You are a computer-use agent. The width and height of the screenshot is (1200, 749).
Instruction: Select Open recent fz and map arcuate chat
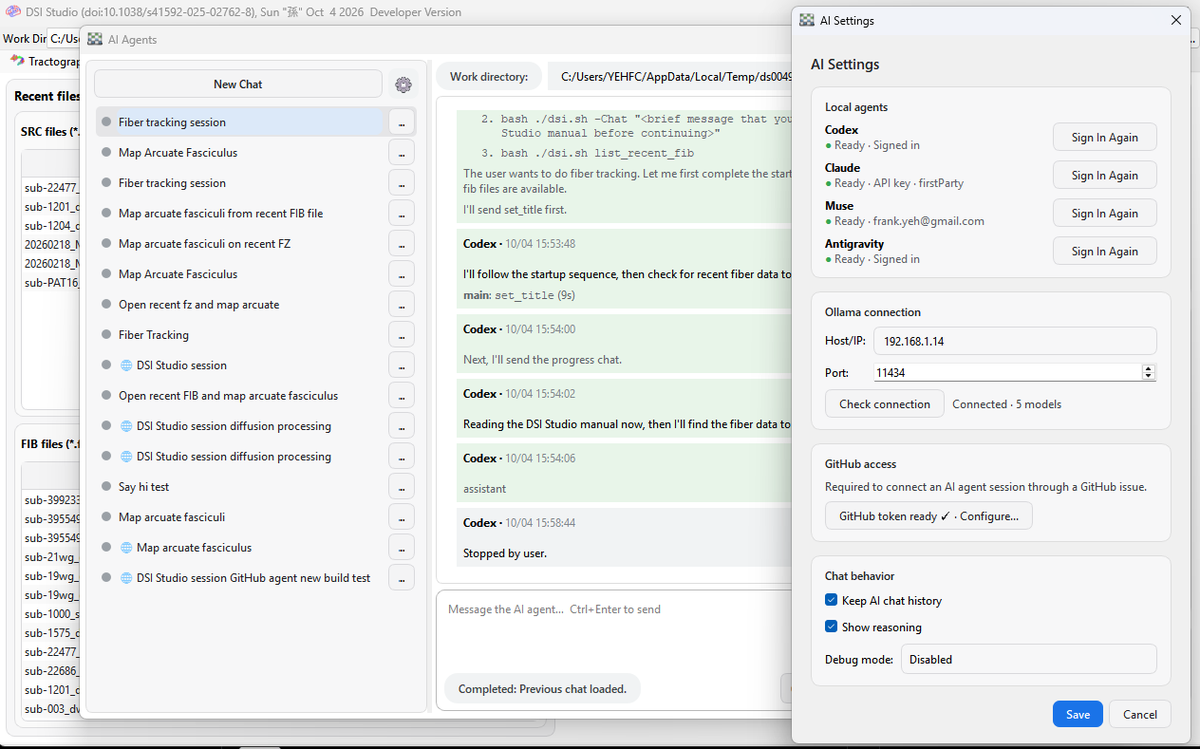[x=198, y=305]
